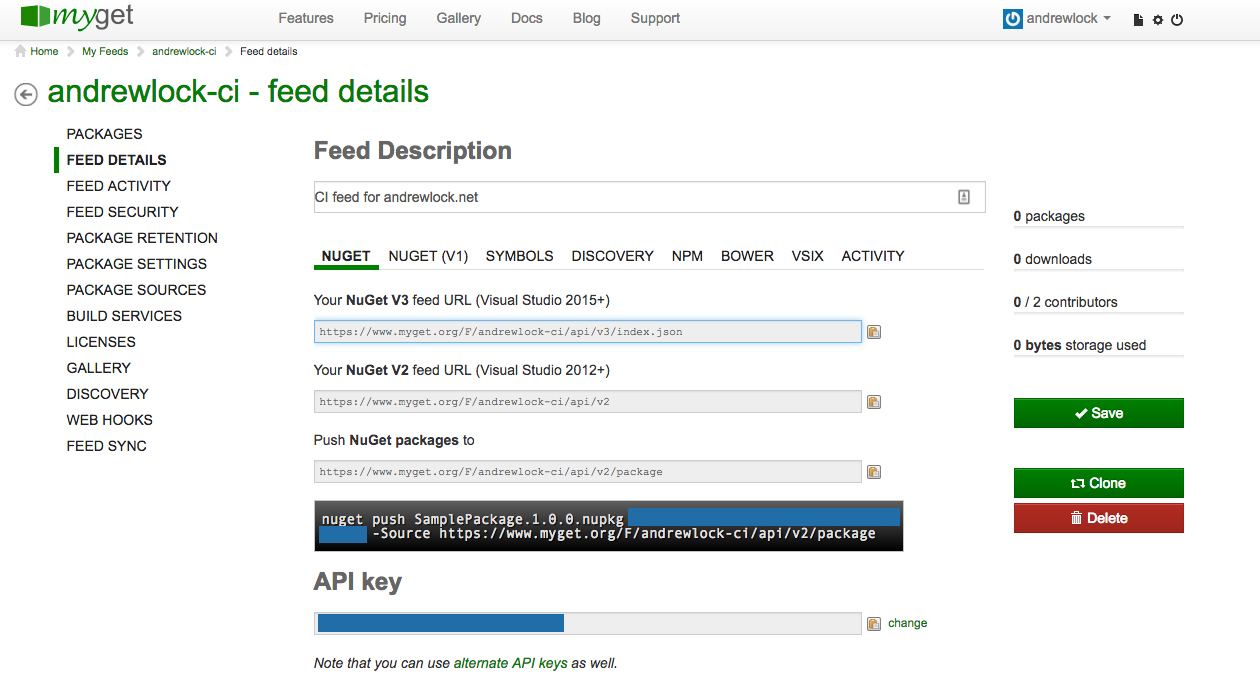This screenshot has width=1260, height=679.
Task: Open the settings gear icon in top bar
Action: [1158, 20]
